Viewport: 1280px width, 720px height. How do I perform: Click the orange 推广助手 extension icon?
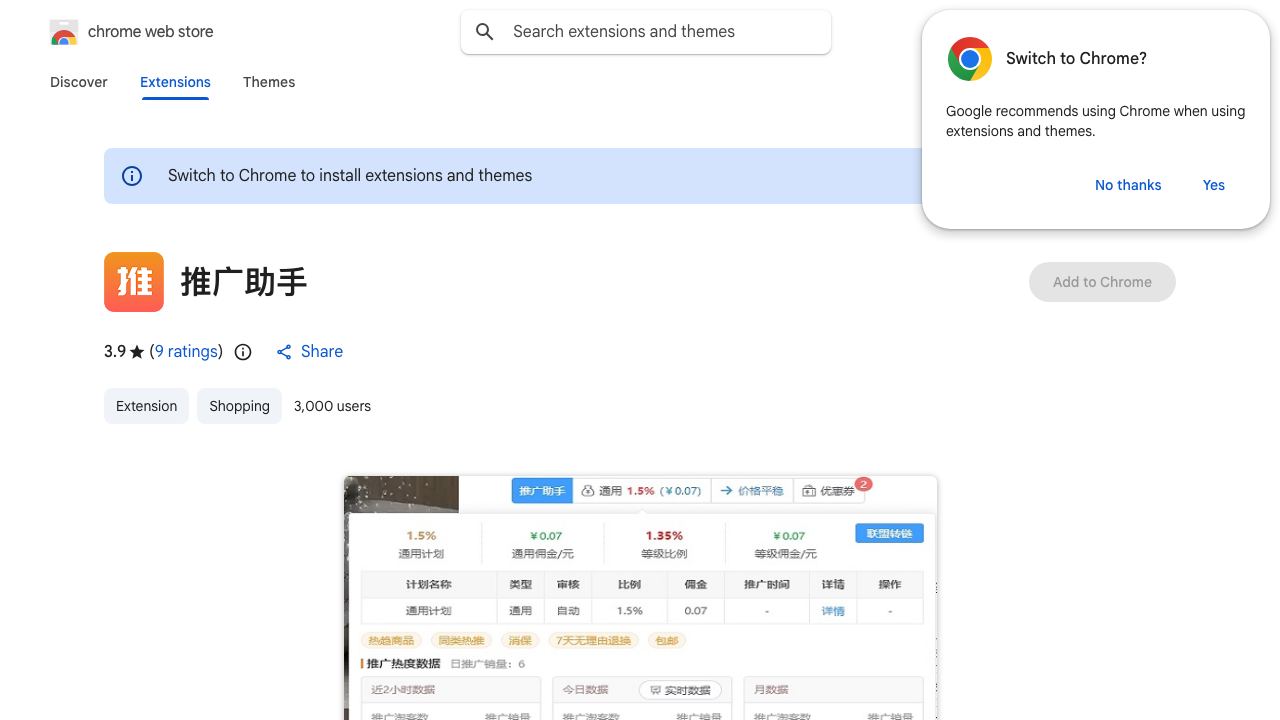point(134,282)
